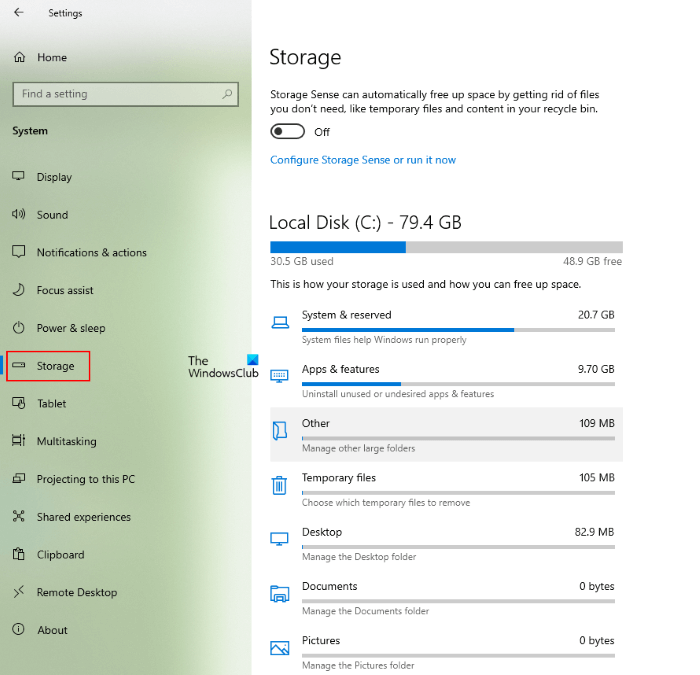This screenshot has height=675, width=700.
Task: Click the search magnifier icon
Action: click(x=229, y=94)
